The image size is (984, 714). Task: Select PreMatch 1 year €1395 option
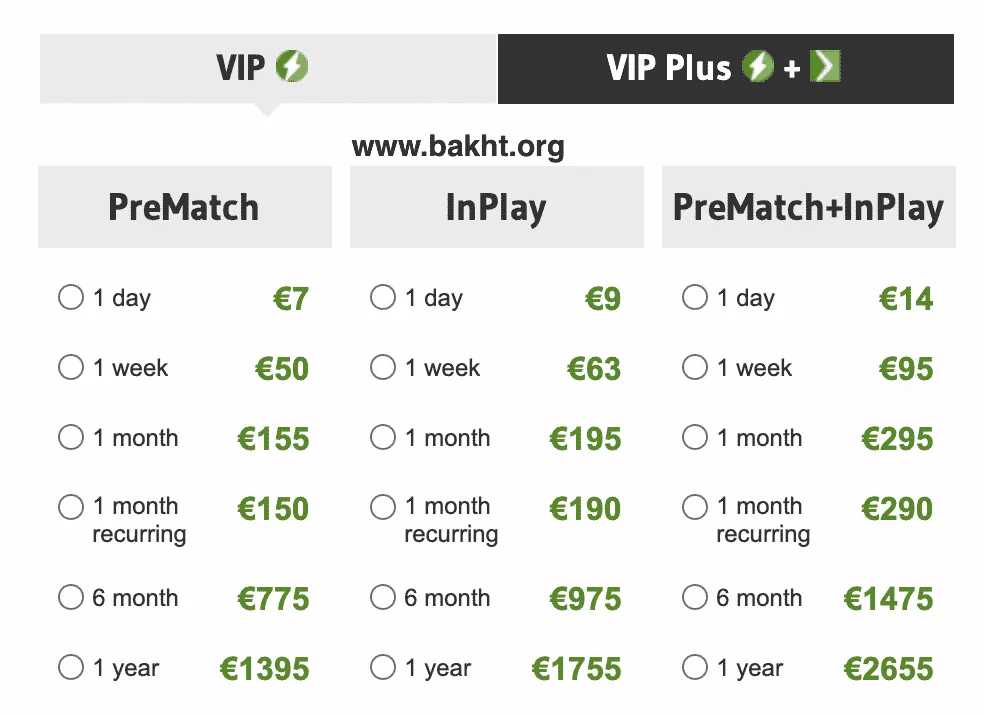coord(71,668)
